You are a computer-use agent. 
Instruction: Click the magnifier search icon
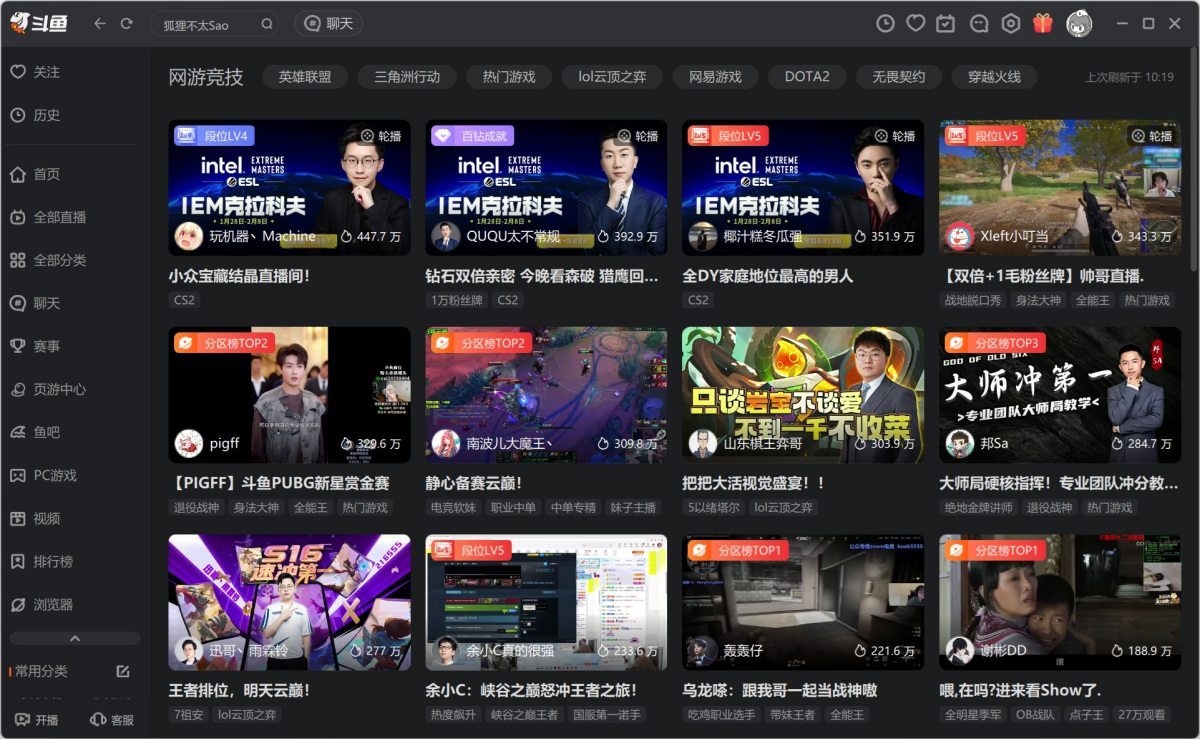[x=267, y=24]
